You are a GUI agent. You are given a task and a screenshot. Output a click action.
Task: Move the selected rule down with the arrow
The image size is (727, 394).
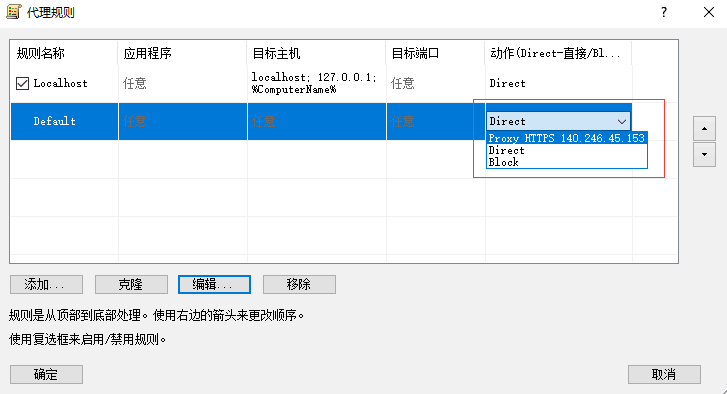click(704, 154)
